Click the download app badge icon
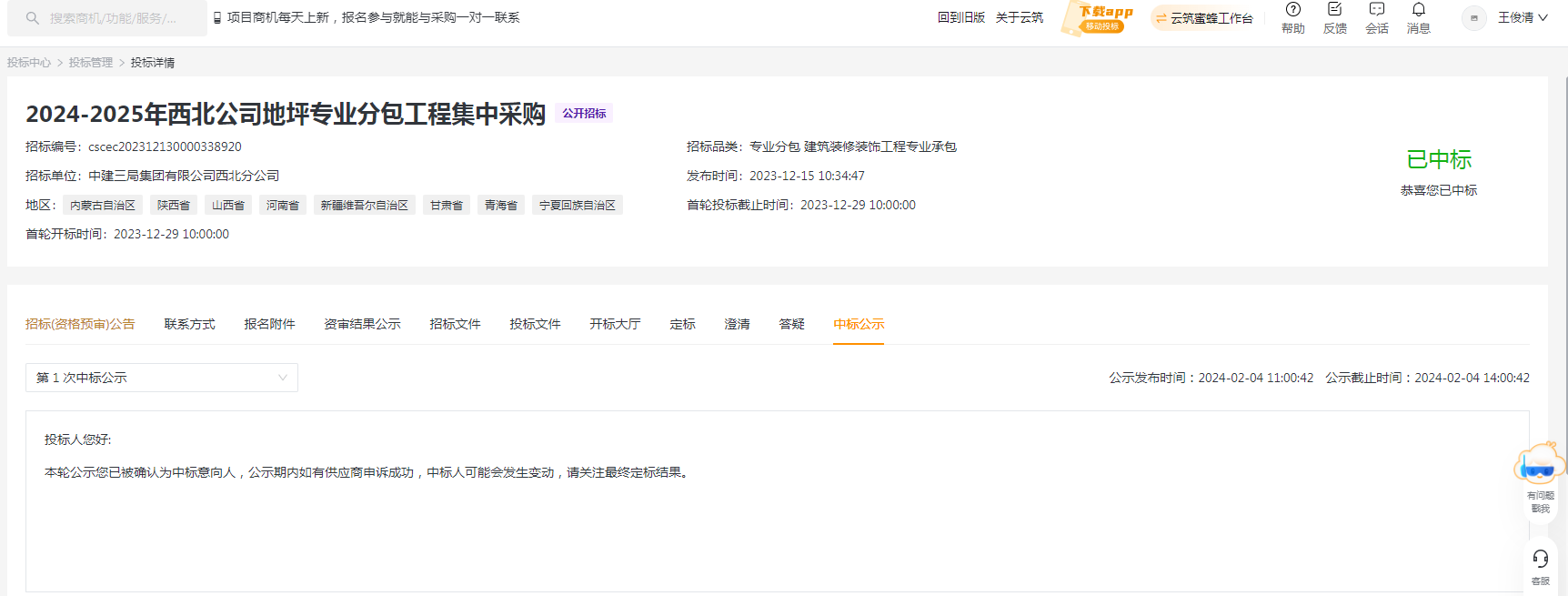This screenshot has height=596, width=1568. pos(1098,18)
